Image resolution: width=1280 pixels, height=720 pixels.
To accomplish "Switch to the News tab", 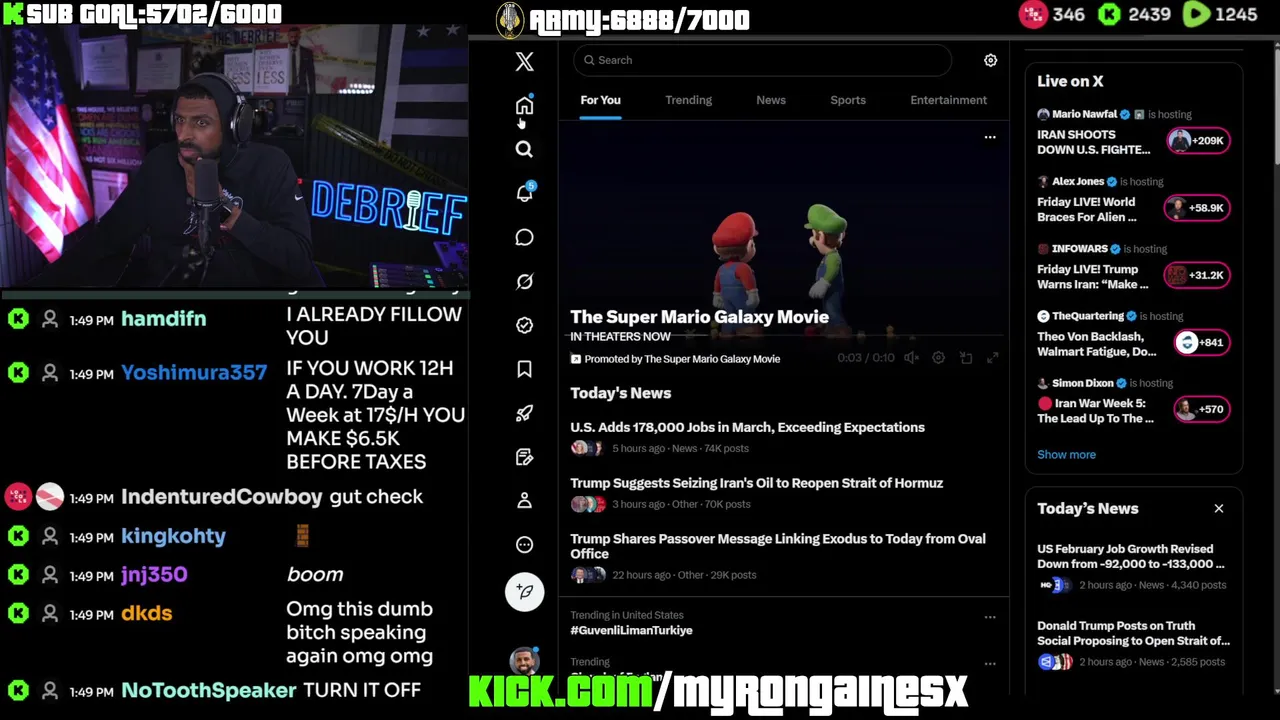I will click(x=771, y=100).
